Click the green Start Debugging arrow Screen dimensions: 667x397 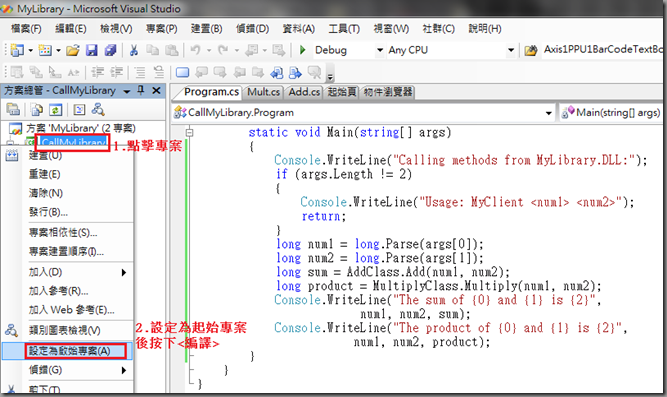(302, 50)
